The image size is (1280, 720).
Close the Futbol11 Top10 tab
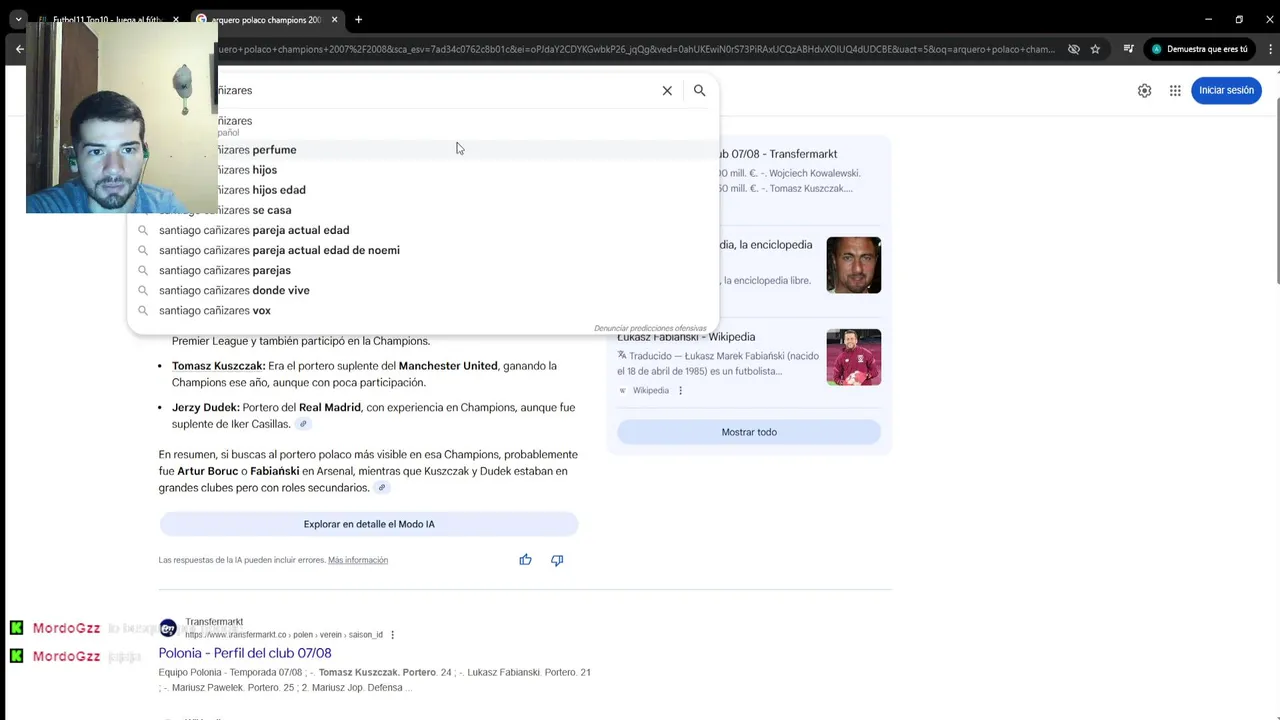tap(176, 19)
